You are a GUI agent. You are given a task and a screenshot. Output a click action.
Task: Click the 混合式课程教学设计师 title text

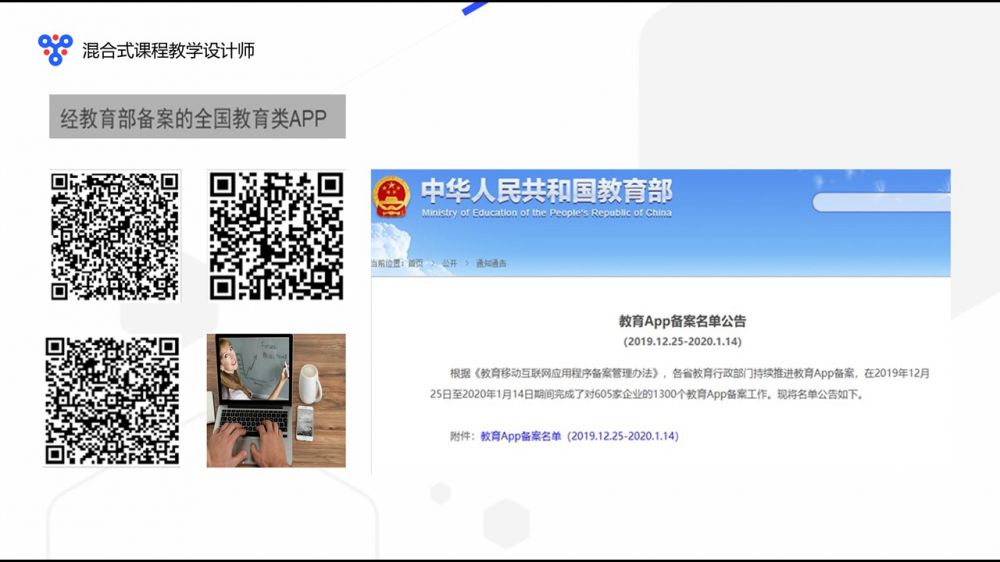tap(168, 49)
